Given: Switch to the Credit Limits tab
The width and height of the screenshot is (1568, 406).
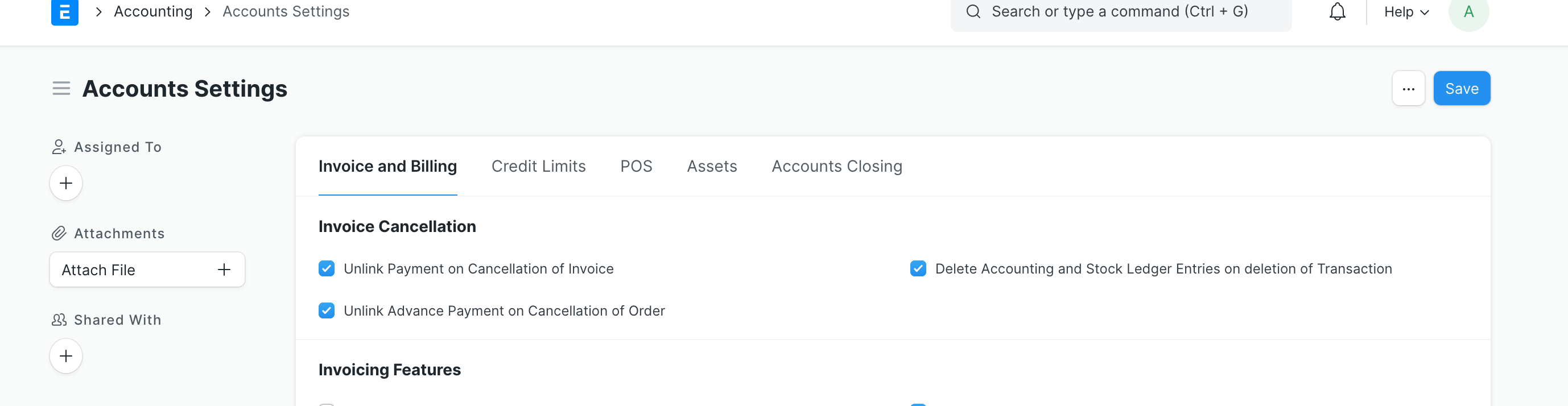Looking at the screenshot, I should coord(539,165).
